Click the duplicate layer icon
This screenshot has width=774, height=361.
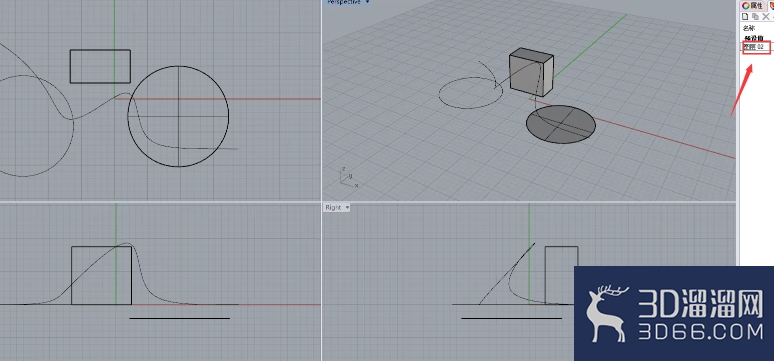coord(756,17)
